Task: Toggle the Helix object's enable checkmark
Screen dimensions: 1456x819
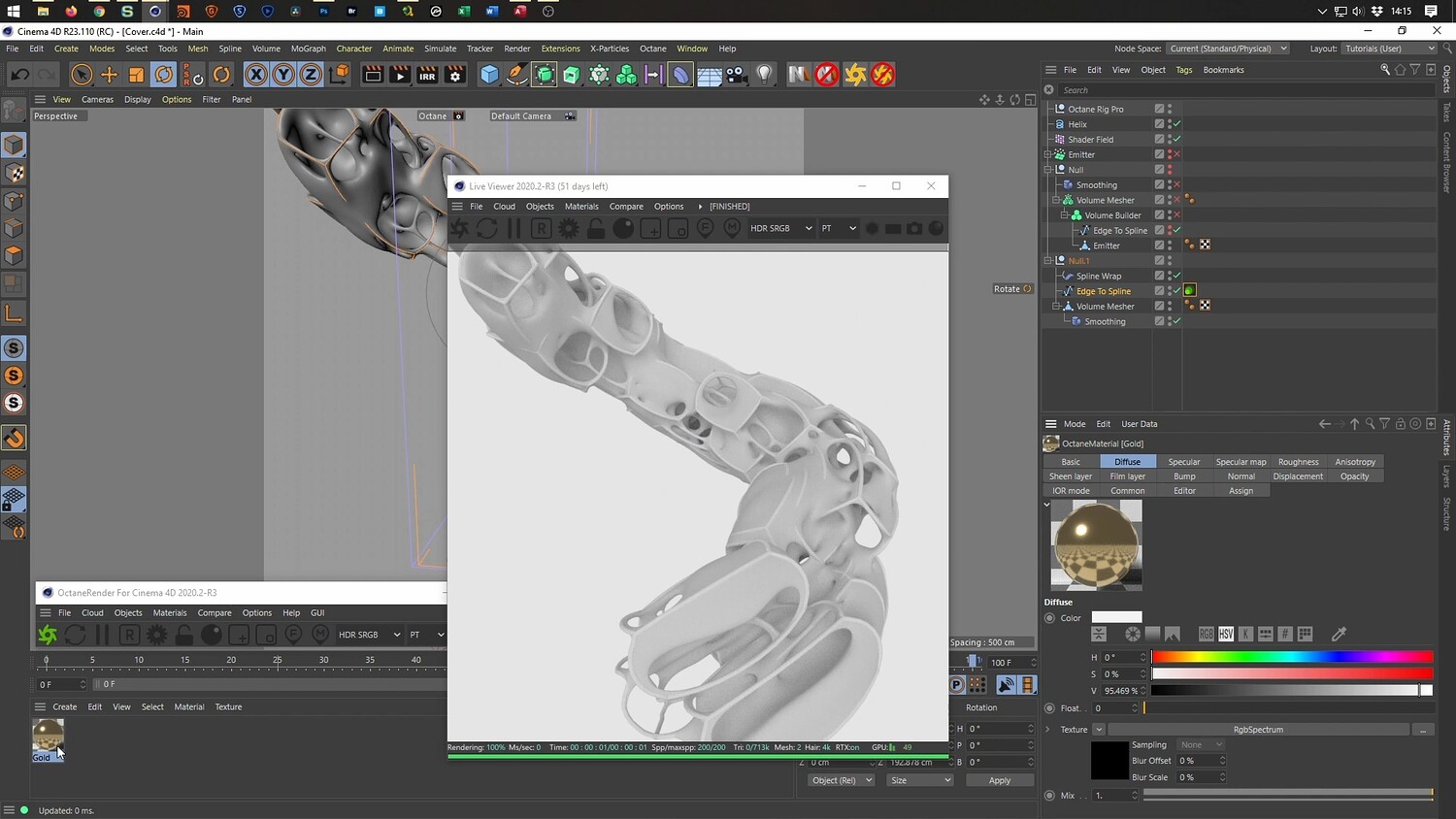Action: 1176,124
